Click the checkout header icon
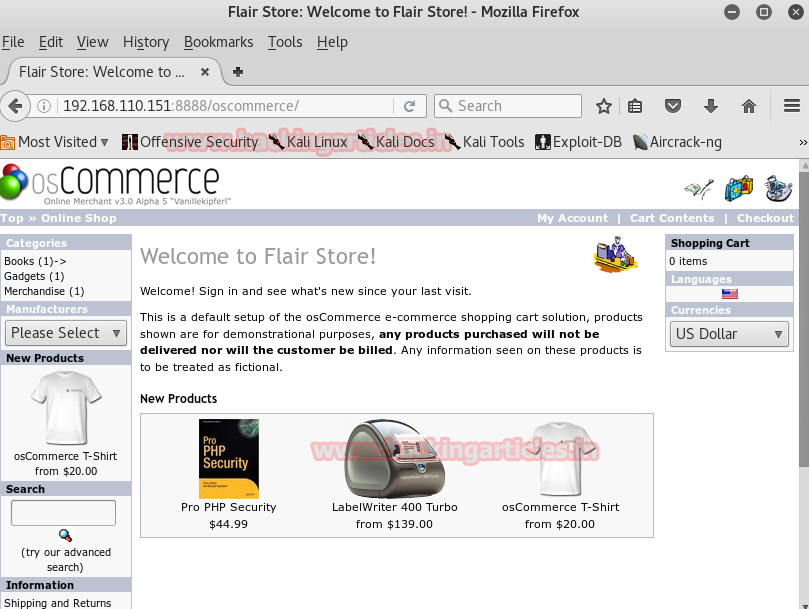Screen dimensions: 809x609 coord(778,188)
